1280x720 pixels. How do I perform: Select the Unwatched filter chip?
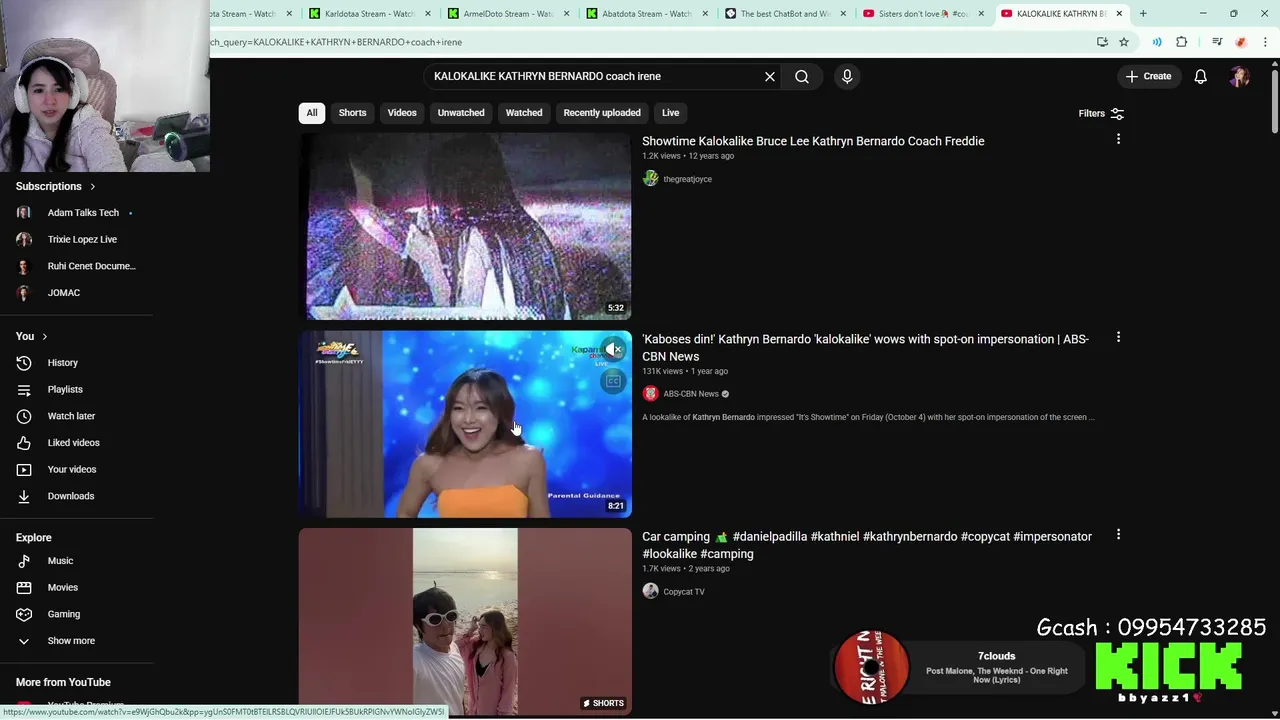(x=461, y=113)
